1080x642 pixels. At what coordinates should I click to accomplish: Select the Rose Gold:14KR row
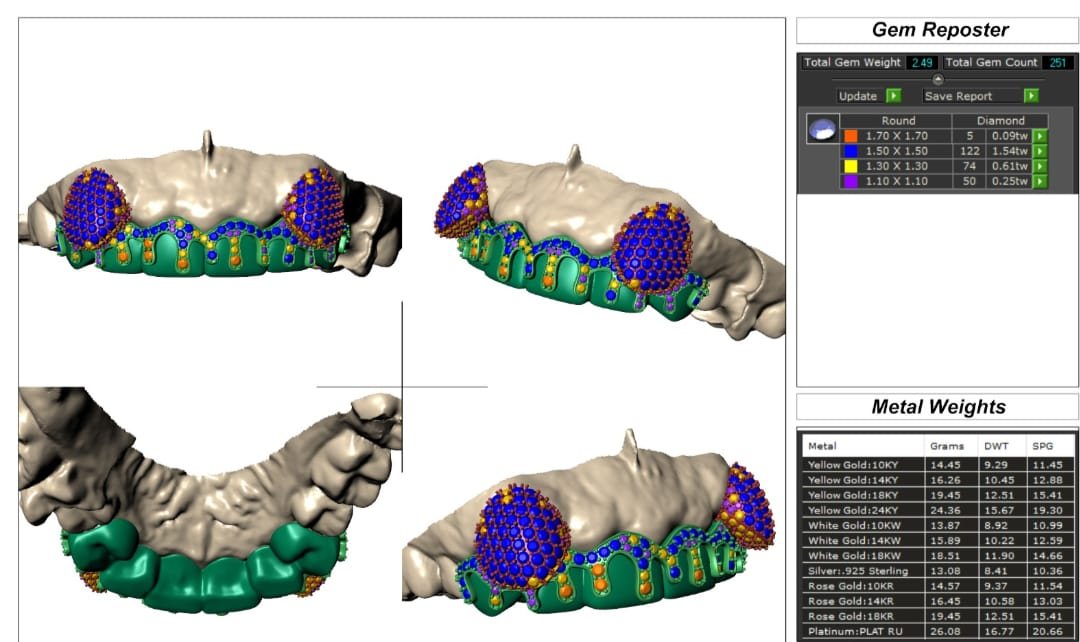pos(938,601)
